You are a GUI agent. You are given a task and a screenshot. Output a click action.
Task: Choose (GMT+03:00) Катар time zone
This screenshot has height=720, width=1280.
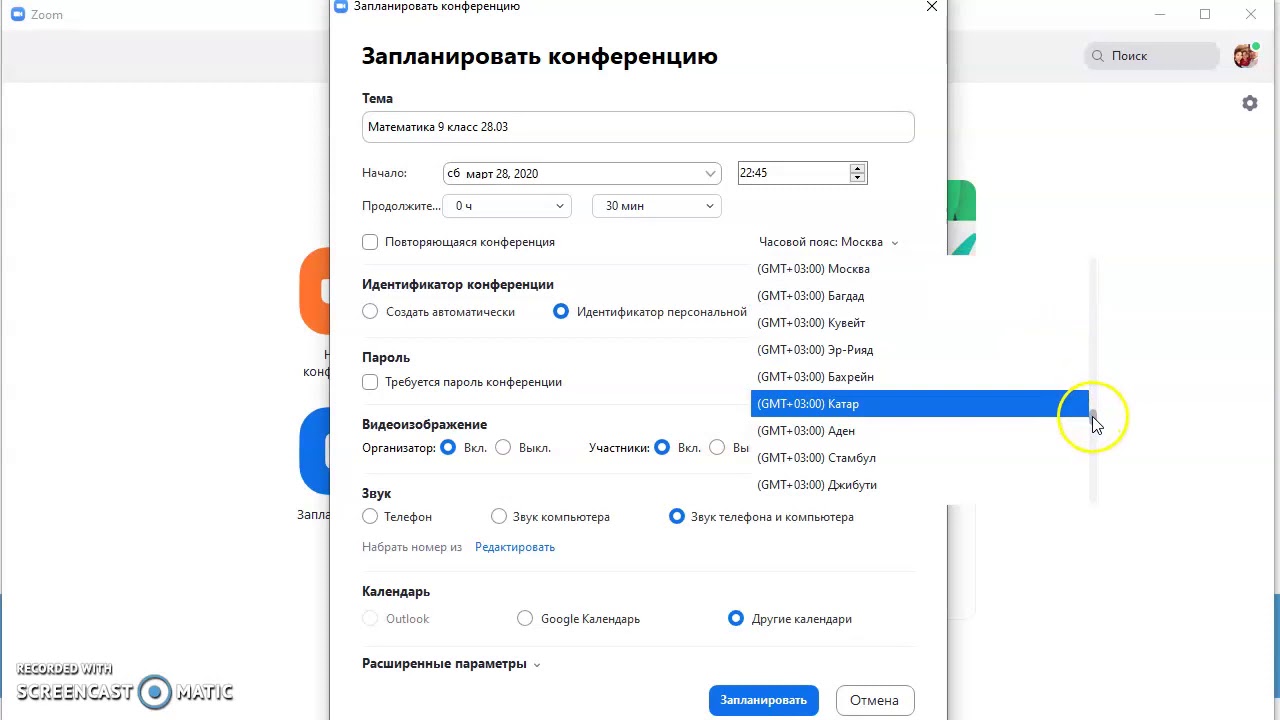919,404
